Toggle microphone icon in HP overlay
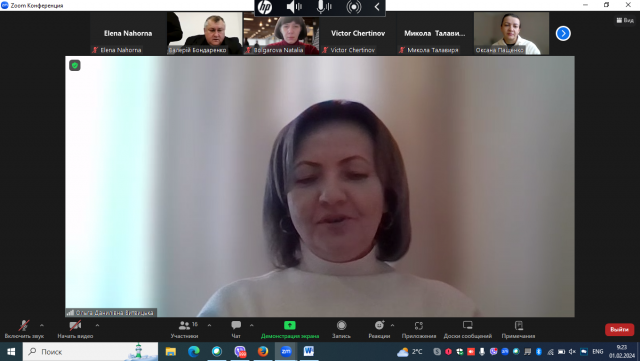 [x=324, y=7]
